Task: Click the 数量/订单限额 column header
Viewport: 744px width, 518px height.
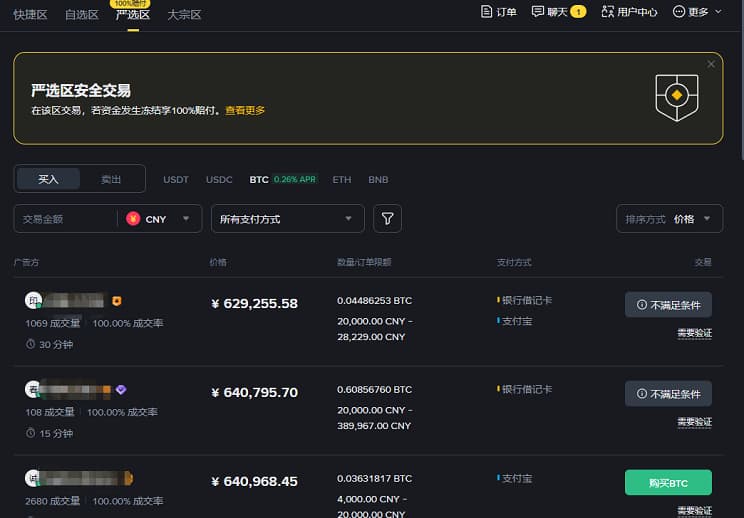Action: coord(364,262)
